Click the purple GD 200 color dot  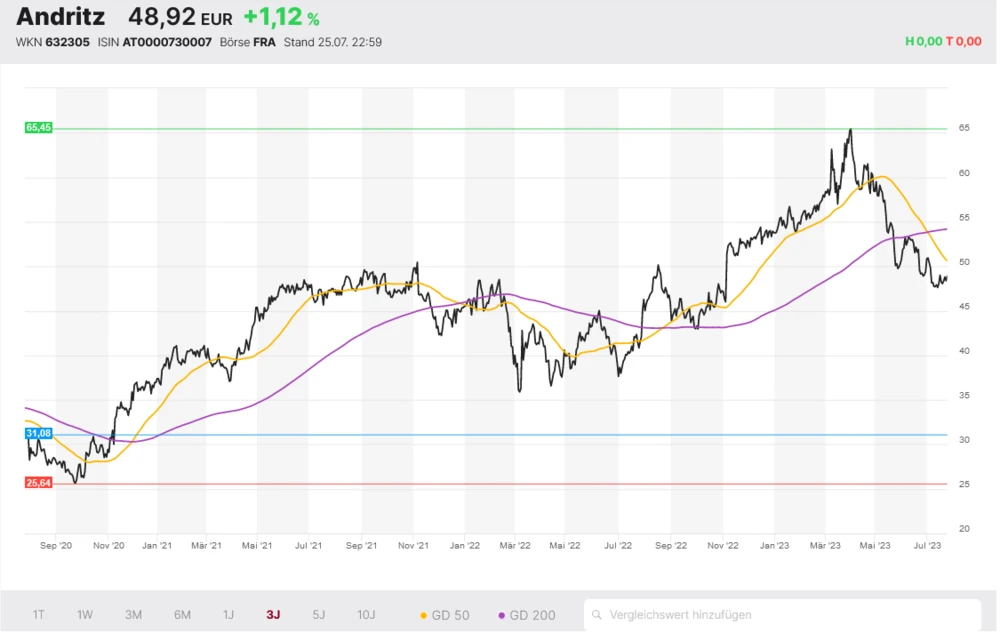(501, 615)
